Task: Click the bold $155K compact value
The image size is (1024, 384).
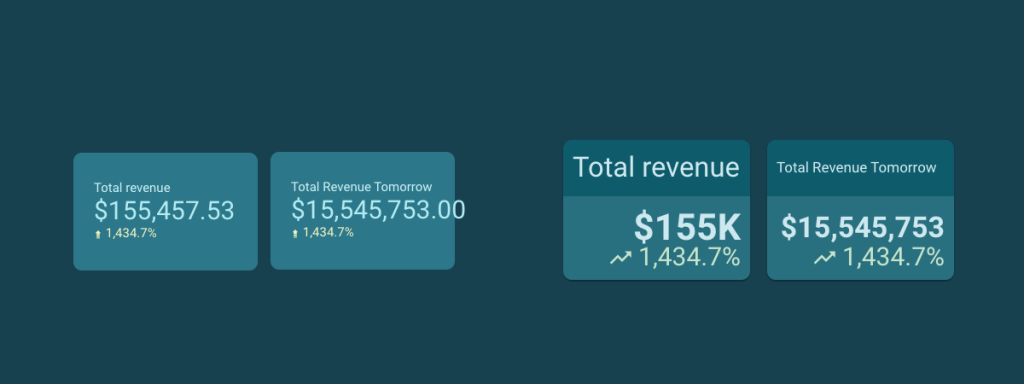Action: tap(688, 227)
